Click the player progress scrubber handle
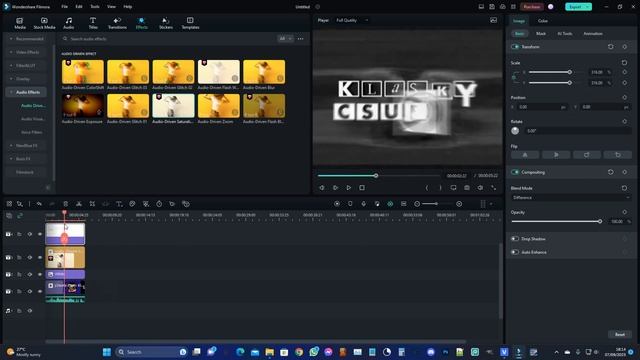 pos(376,176)
